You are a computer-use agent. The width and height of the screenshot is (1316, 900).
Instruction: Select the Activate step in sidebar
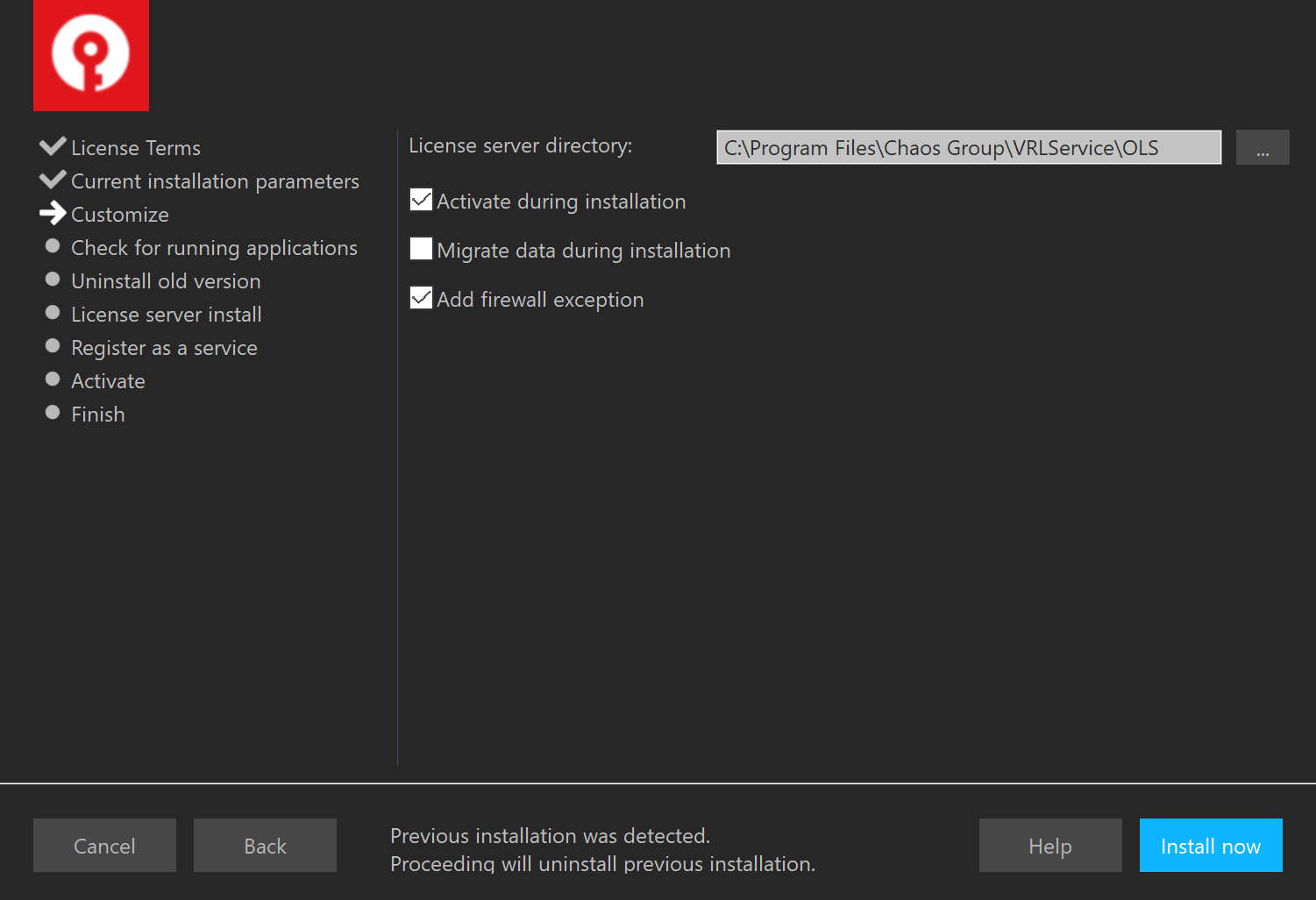pyautogui.click(x=108, y=380)
